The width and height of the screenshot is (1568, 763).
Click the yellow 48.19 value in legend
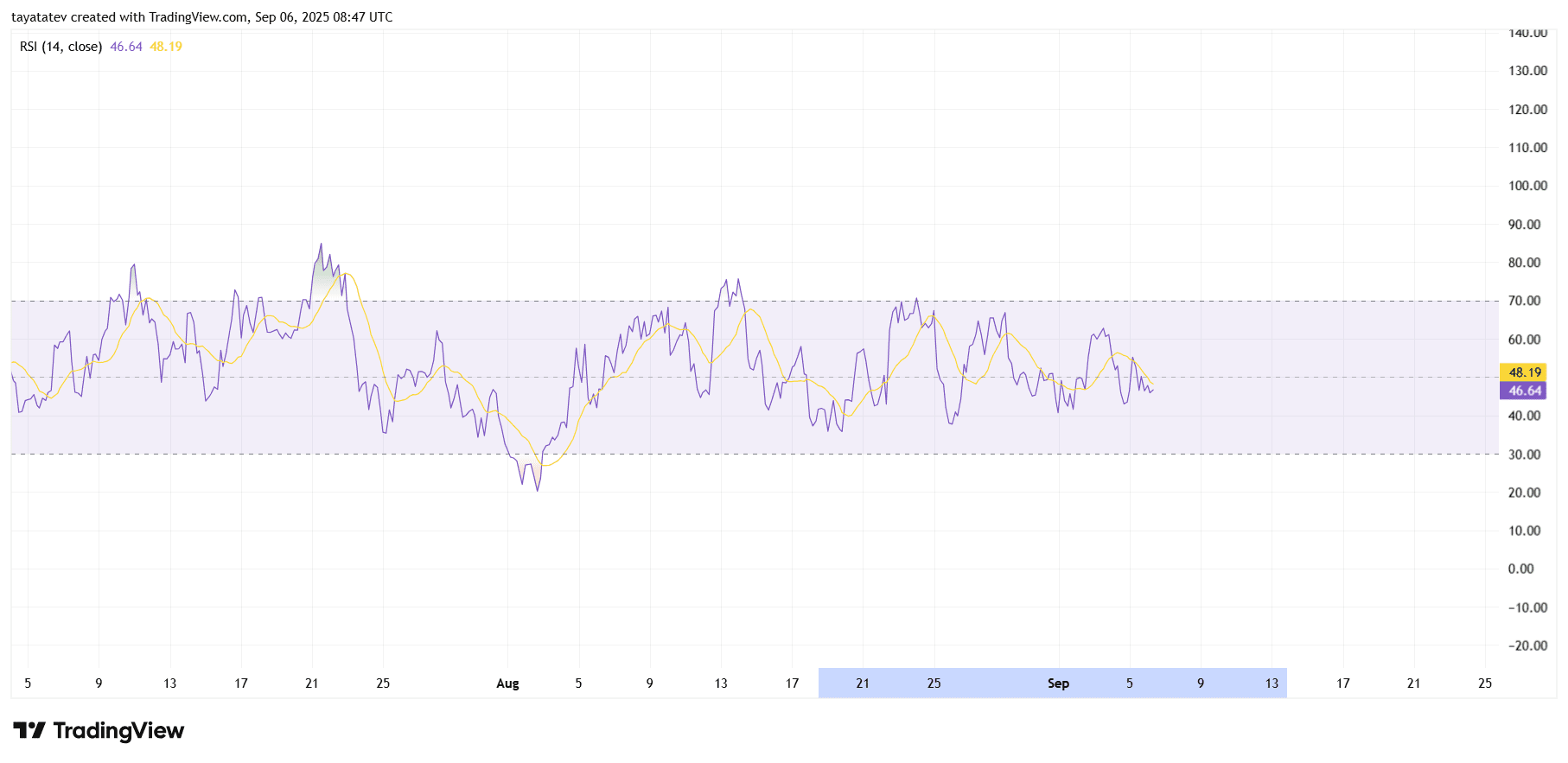point(166,47)
